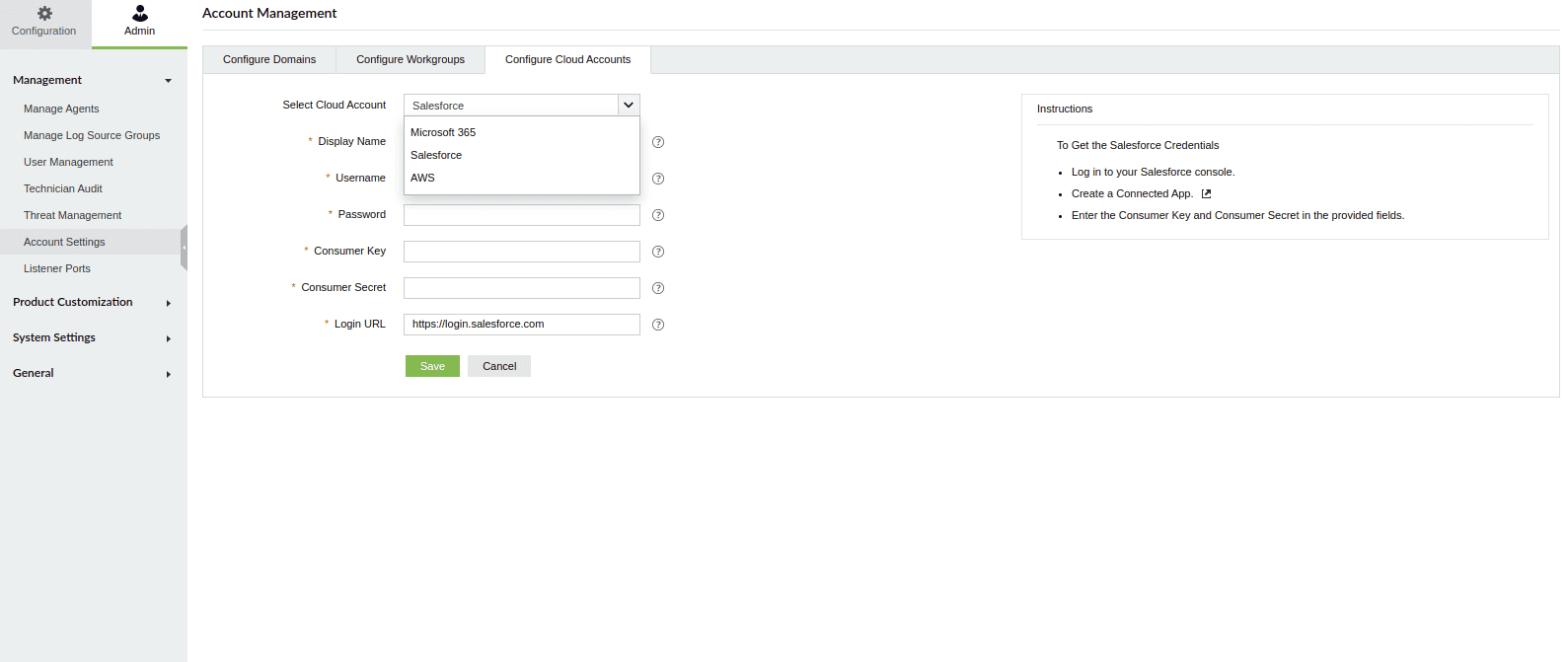The width and height of the screenshot is (1568, 662).
Task: Show help for Consumer Secret field
Action: click(x=658, y=288)
